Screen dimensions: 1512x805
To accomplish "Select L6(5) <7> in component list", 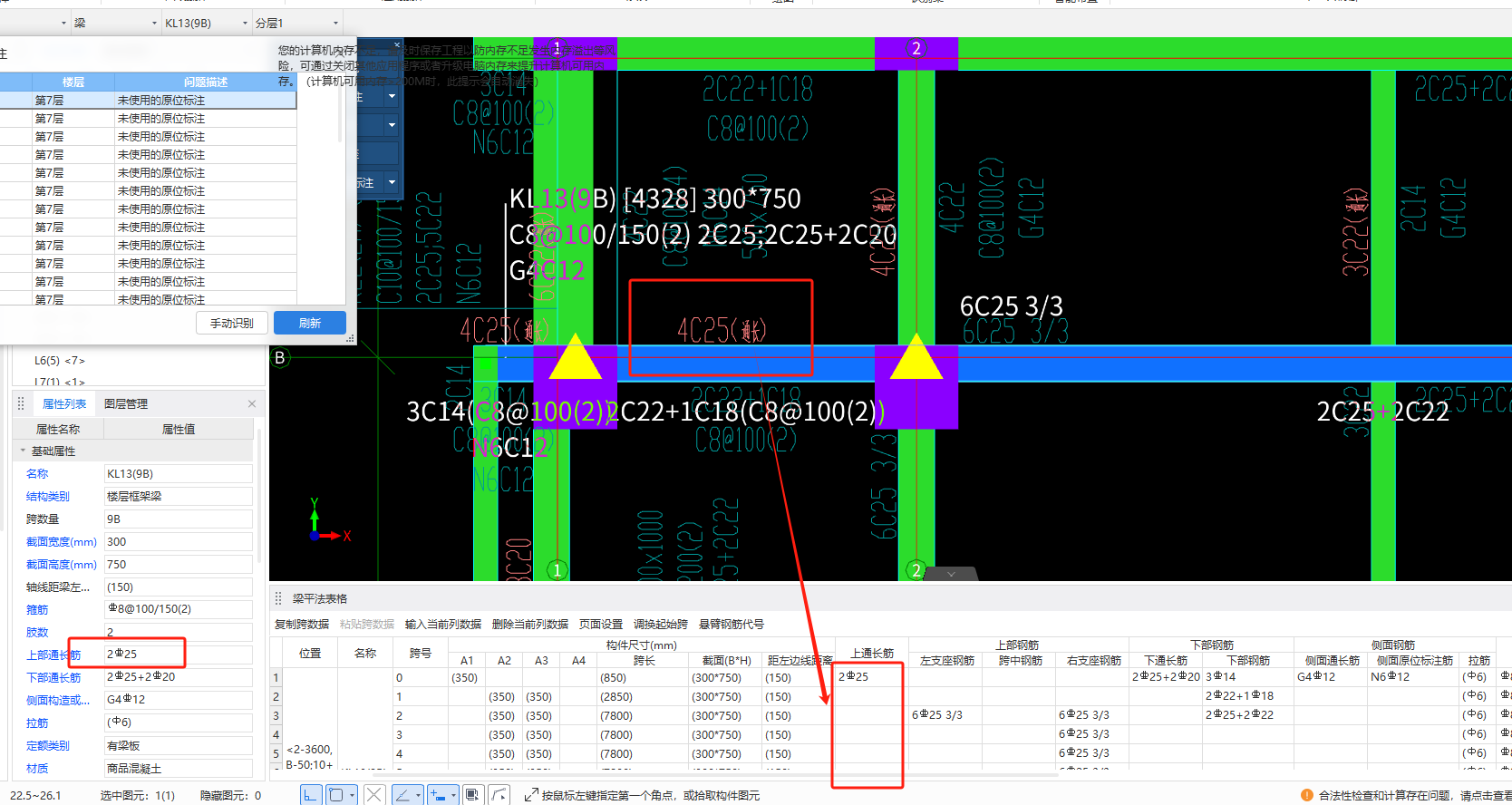I will [x=60, y=361].
